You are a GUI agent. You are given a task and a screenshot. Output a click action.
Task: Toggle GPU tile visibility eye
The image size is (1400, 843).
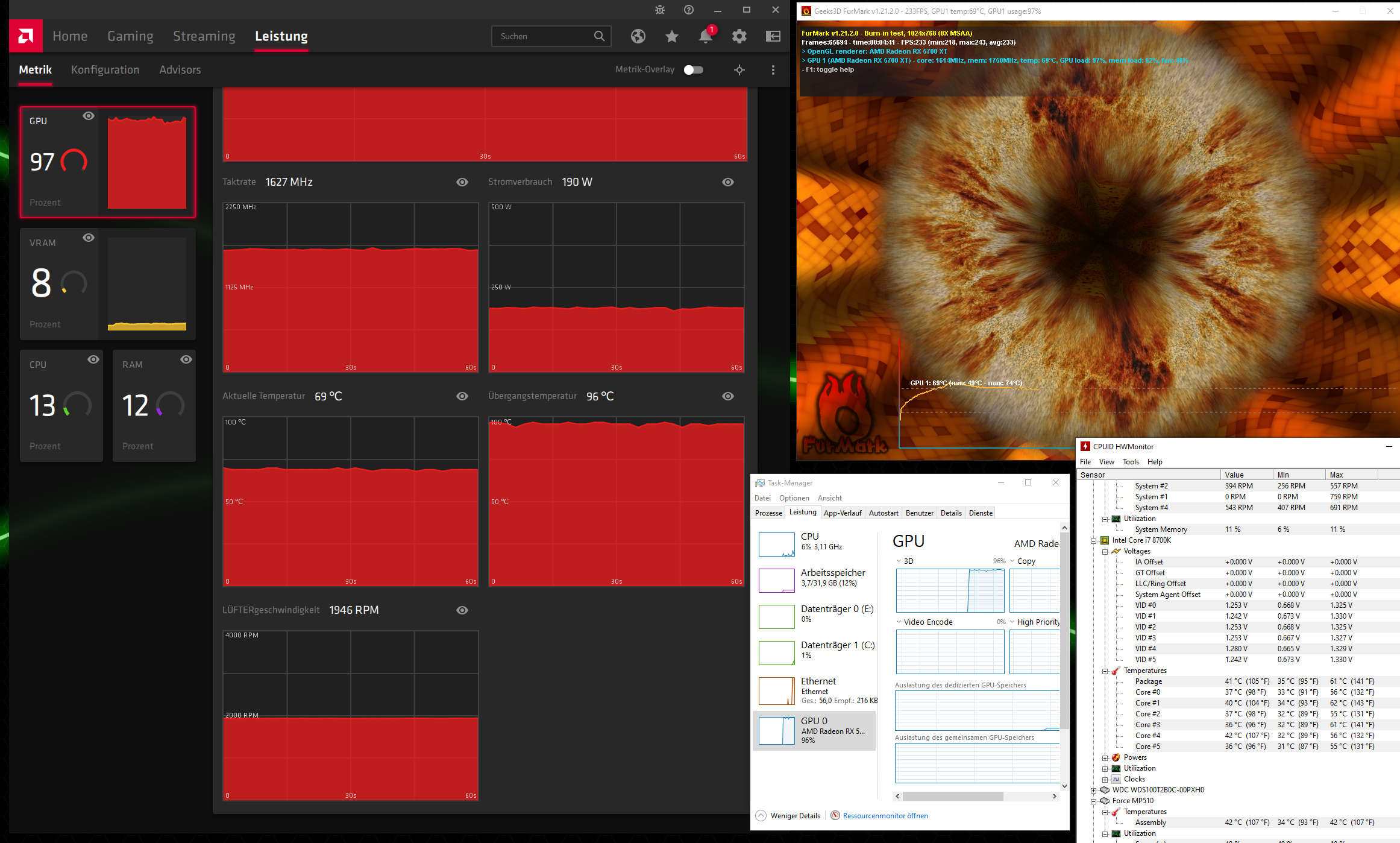tap(89, 116)
